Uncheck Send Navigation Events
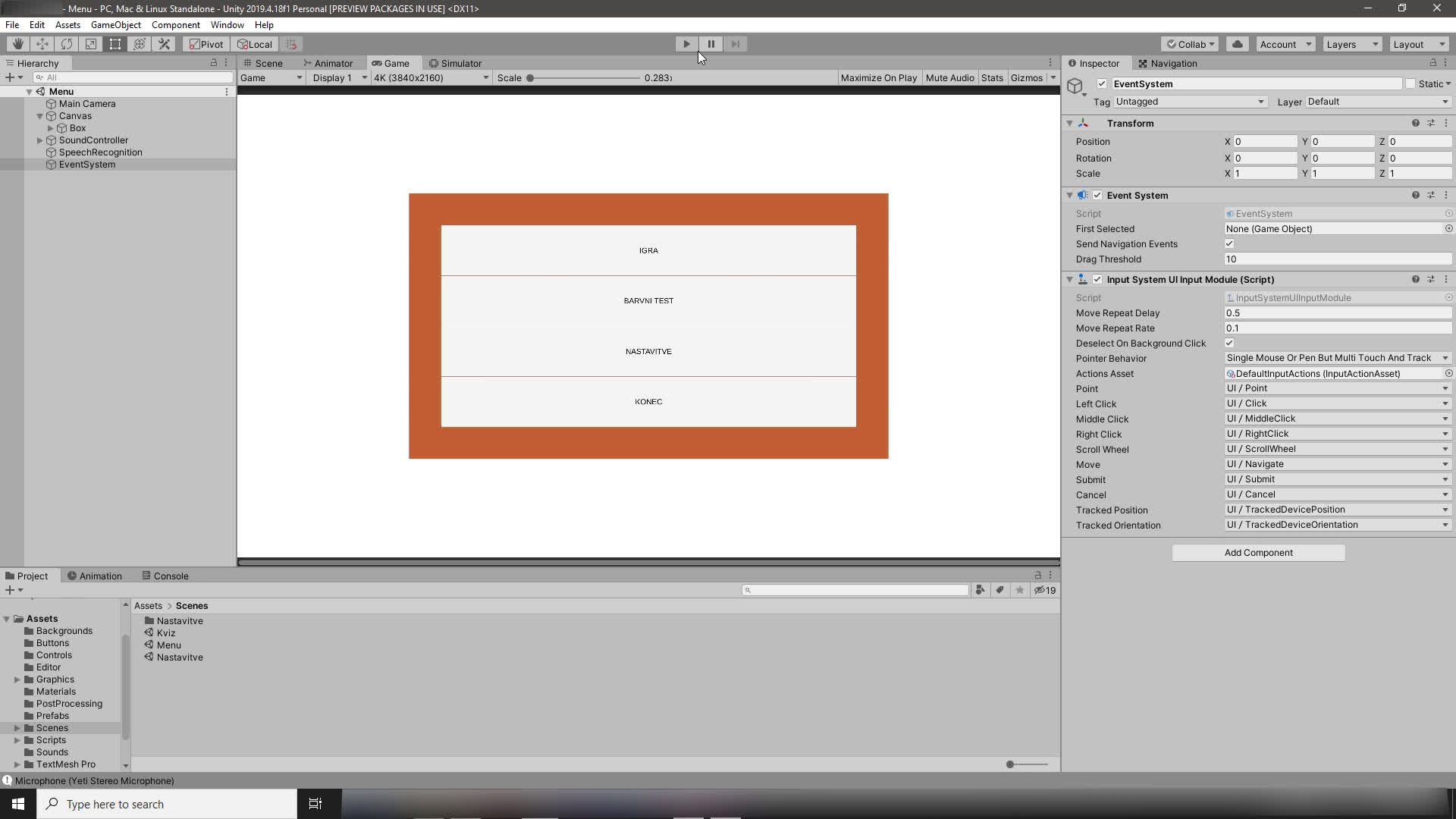The height and width of the screenshot is (819, 1456). click(x=1229, y=244)
